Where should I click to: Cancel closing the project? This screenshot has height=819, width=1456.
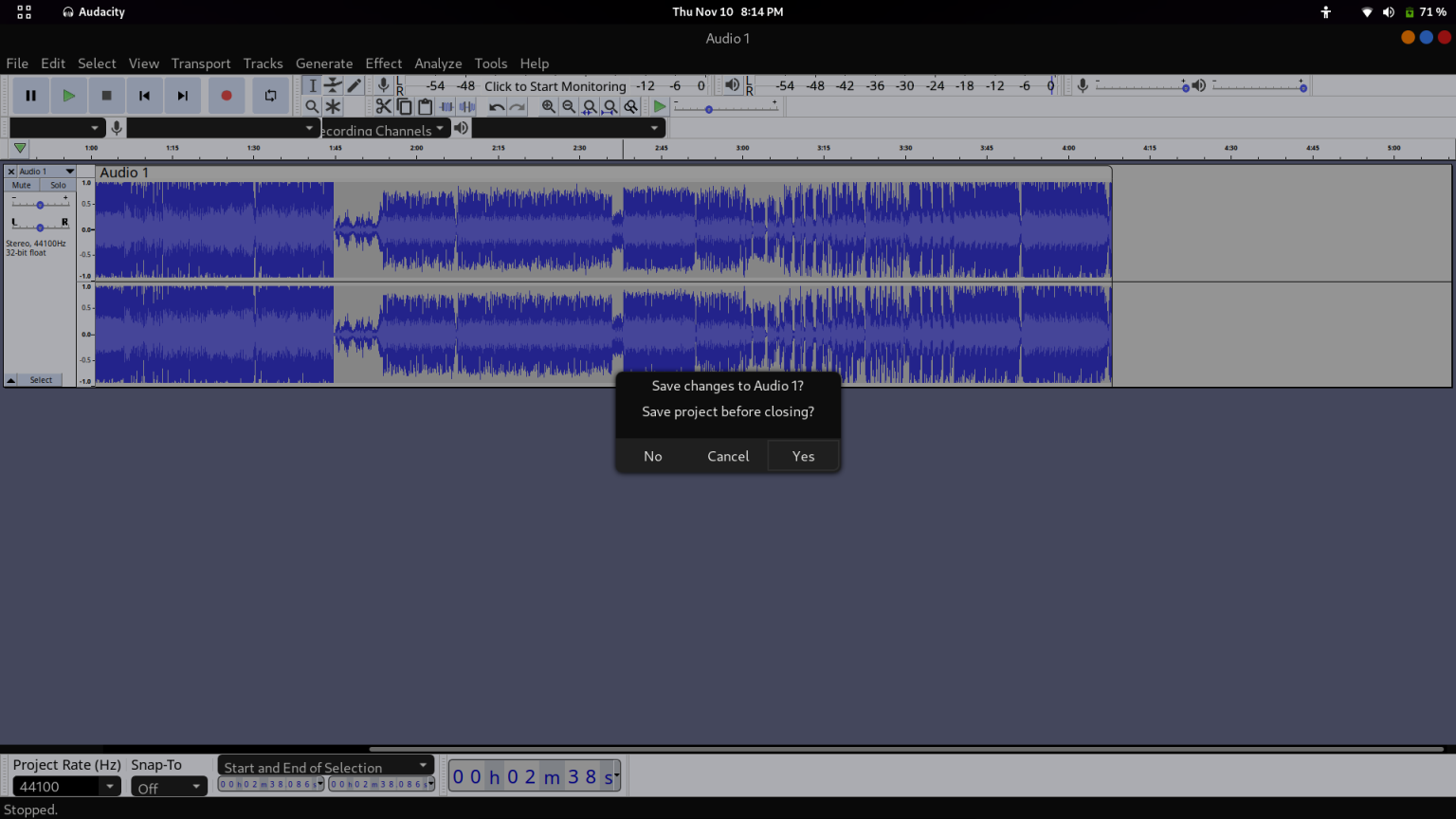point(727,456)
